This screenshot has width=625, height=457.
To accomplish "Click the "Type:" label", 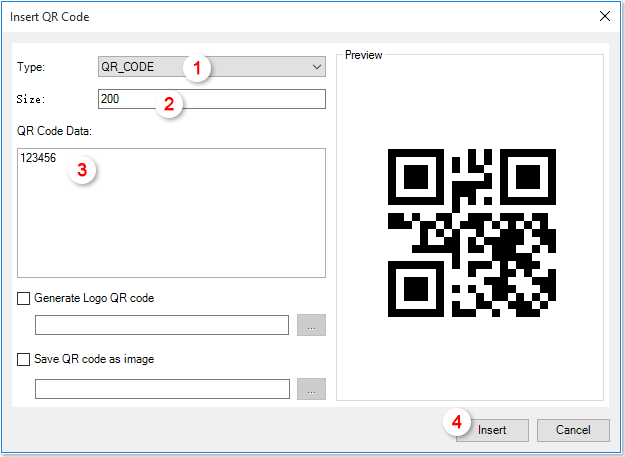I will (x=31, y=67).
